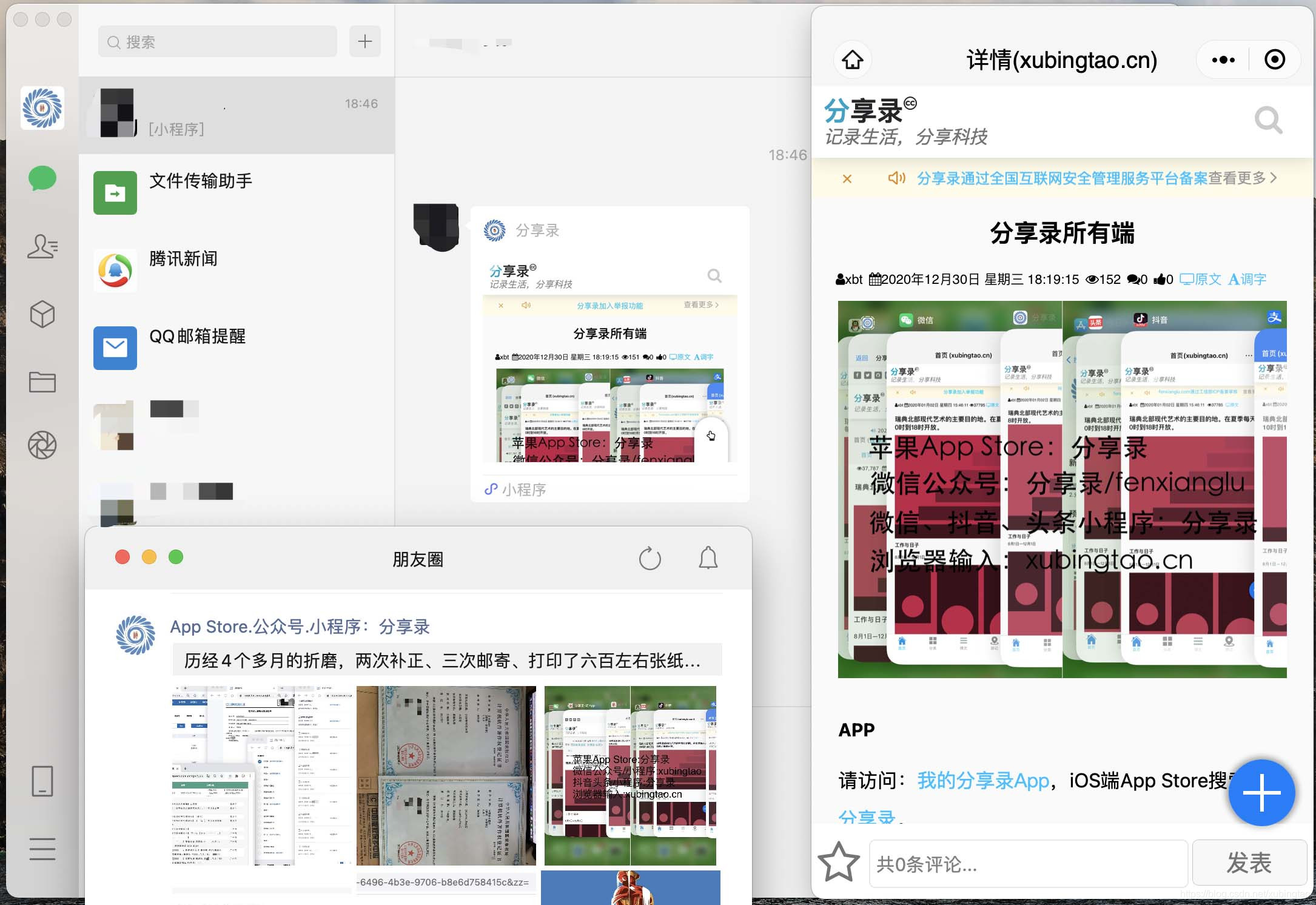The image size is (1316, 905).
Task: Open the Contacts icon in sidebar
Action: click(x=42, y=247)
